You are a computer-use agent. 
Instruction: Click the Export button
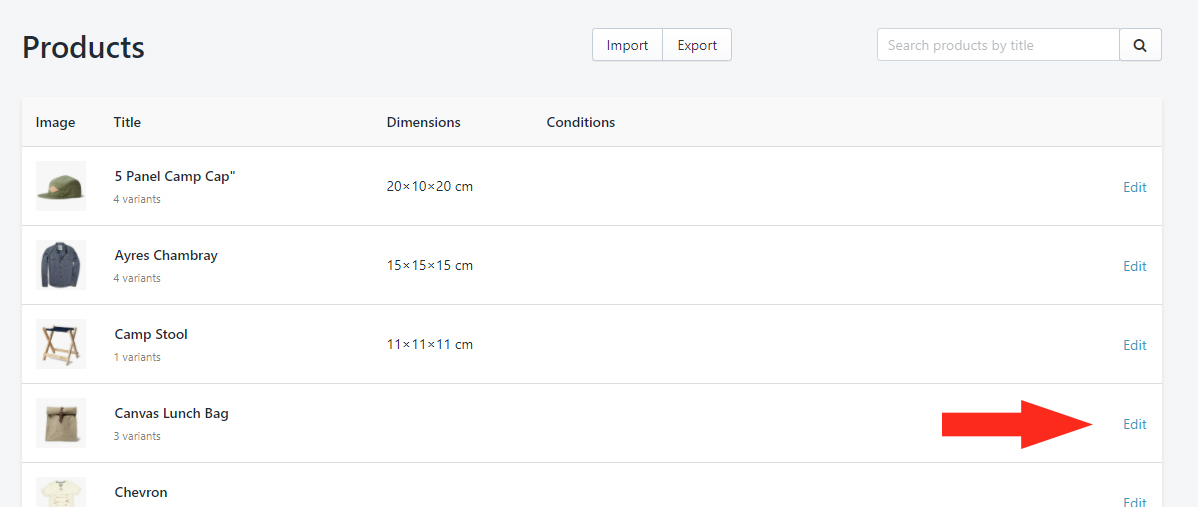[x=697, y=45]
